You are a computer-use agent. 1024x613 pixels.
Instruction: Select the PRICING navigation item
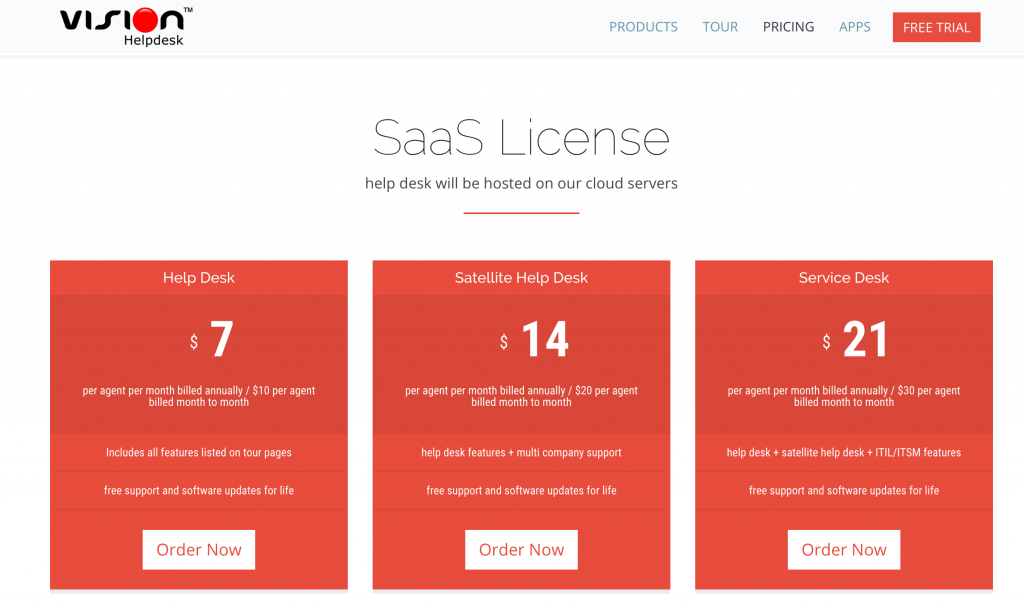[788, 27]
